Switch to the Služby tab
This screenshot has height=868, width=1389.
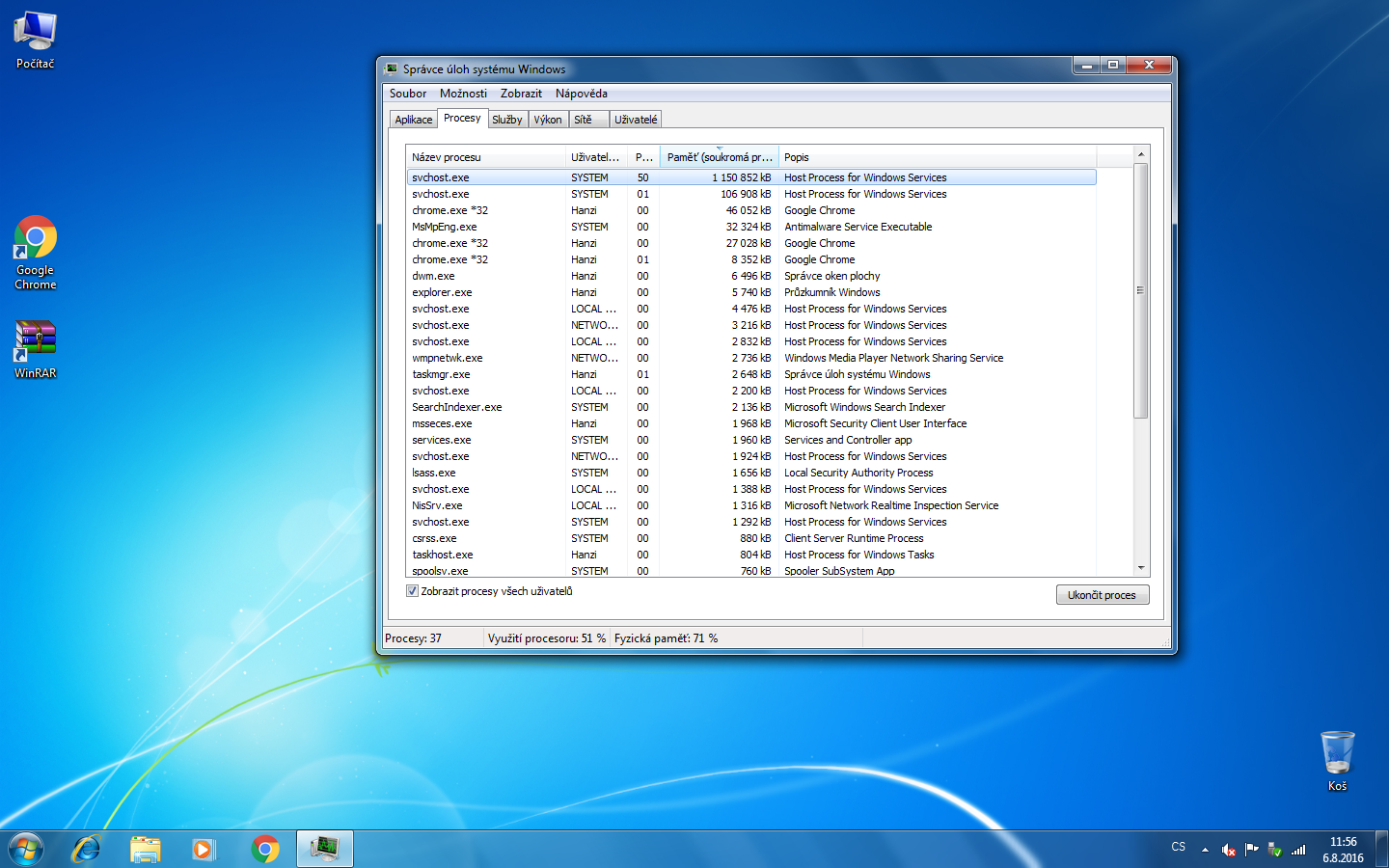tap(506, 120)
